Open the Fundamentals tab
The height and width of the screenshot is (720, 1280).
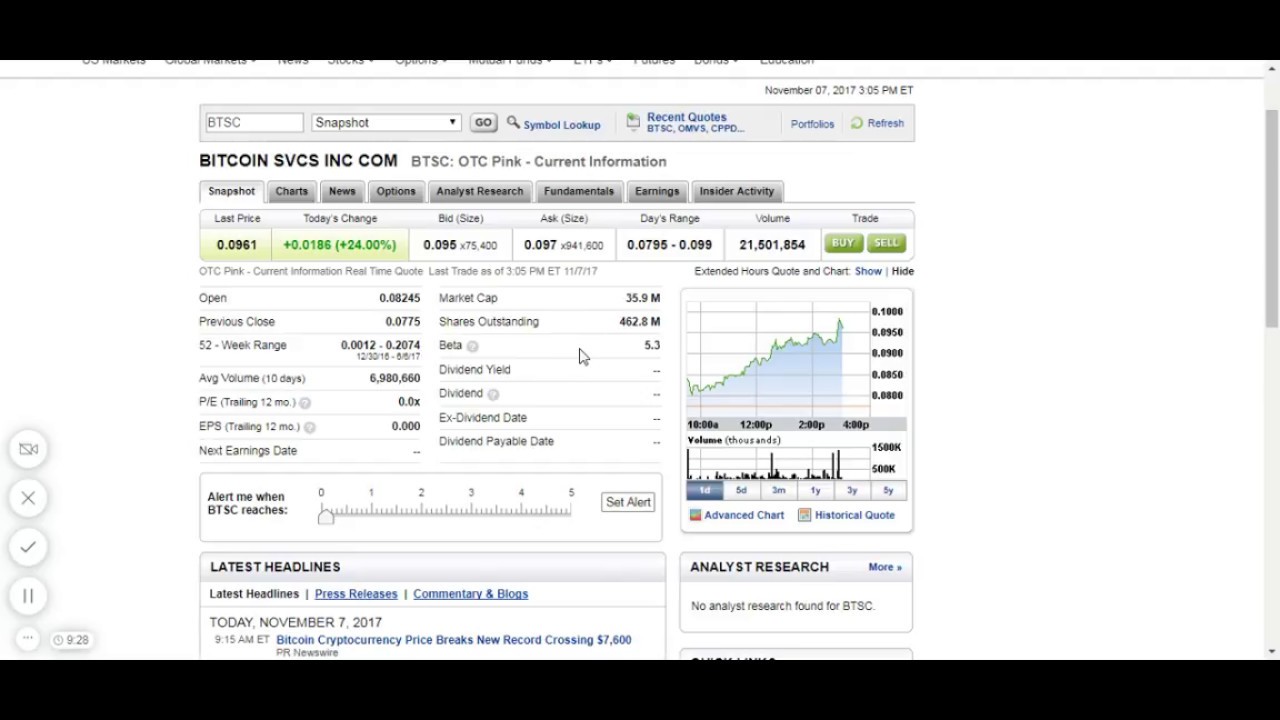point(579,191)
